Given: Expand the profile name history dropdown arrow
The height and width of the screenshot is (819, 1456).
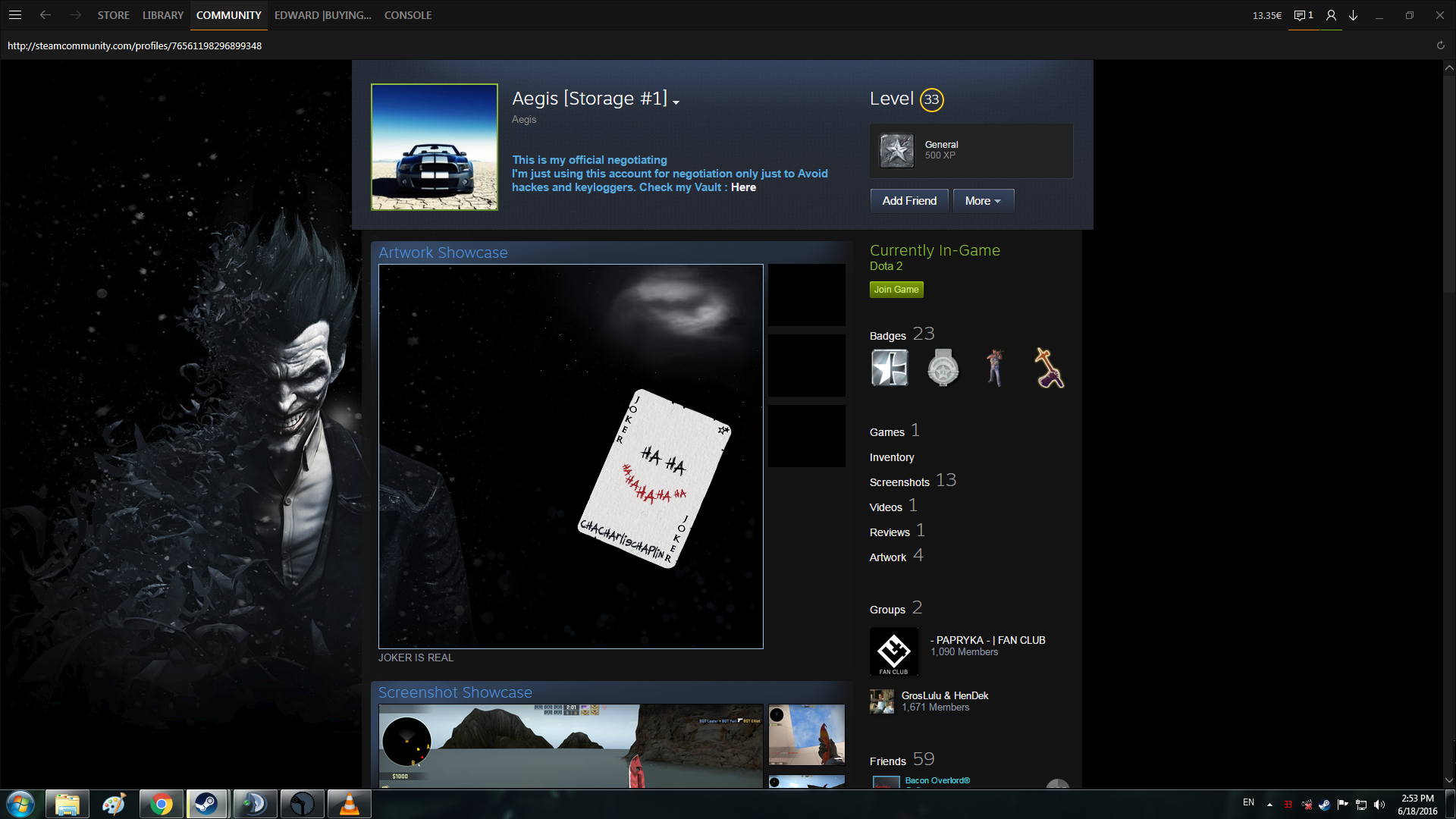Looking at the screenshot, I should pos(676,102).
